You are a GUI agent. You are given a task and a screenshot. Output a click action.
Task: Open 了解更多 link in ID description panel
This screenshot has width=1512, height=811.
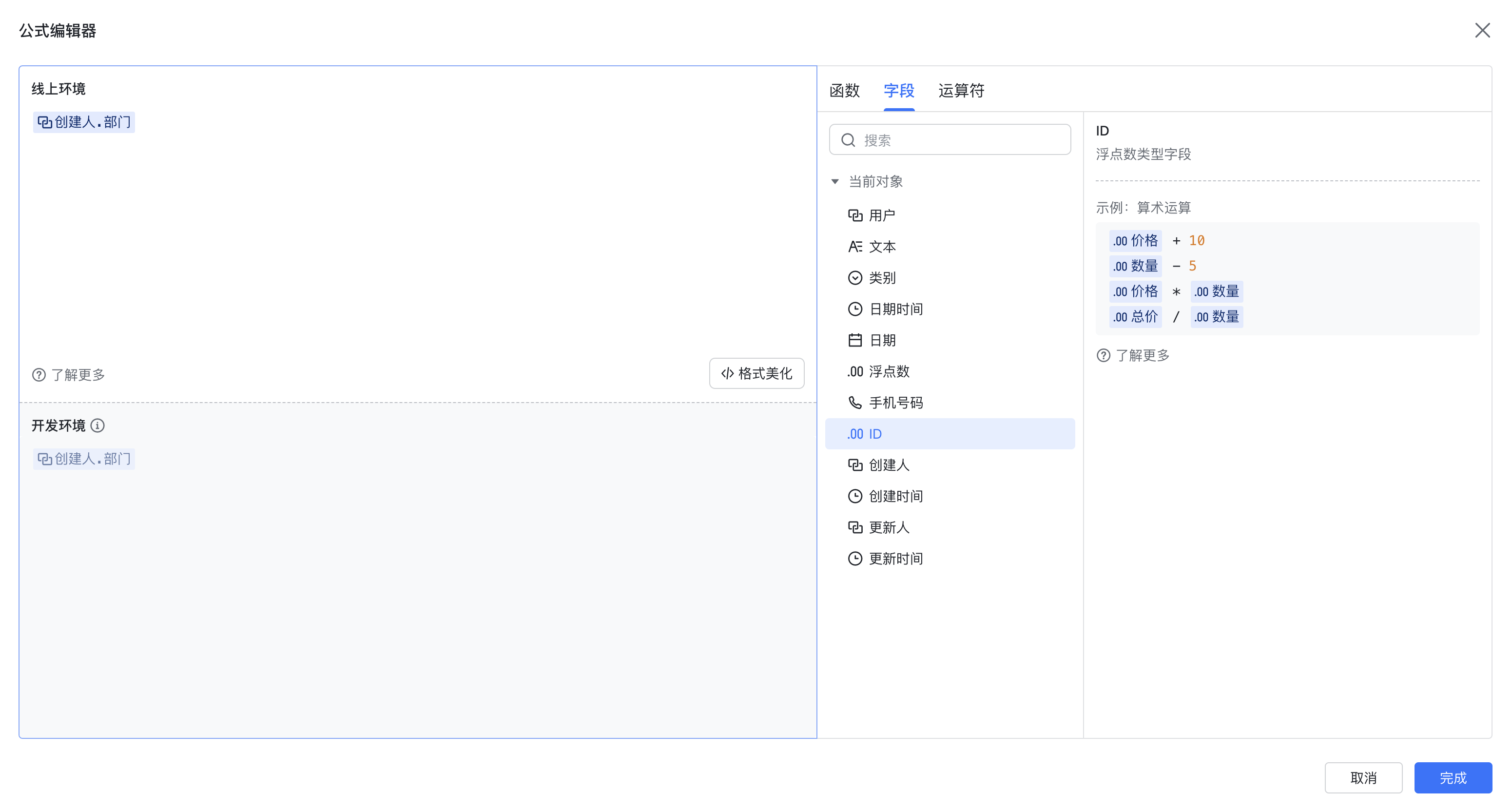point(1133,355)
